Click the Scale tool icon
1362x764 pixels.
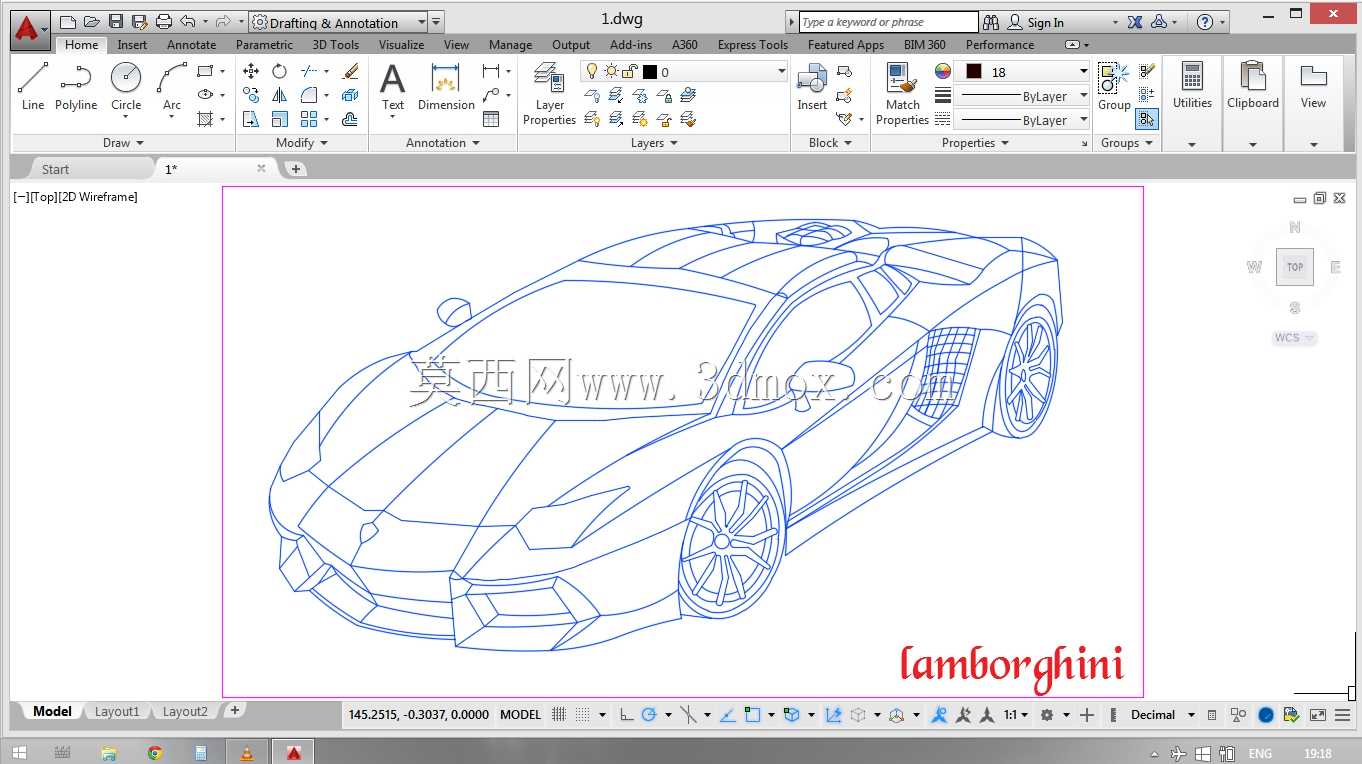point(279,119)
